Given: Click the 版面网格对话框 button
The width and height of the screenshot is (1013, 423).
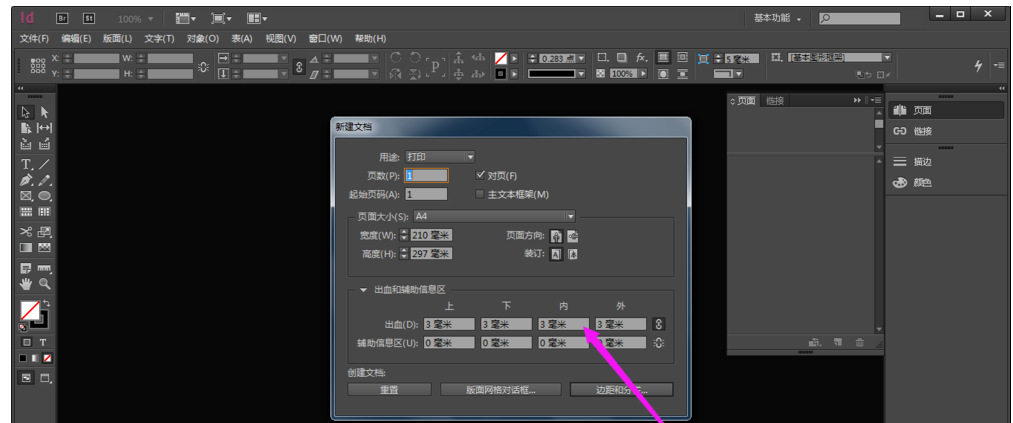Looking at the screenshot, I should (x=501, y=389).
